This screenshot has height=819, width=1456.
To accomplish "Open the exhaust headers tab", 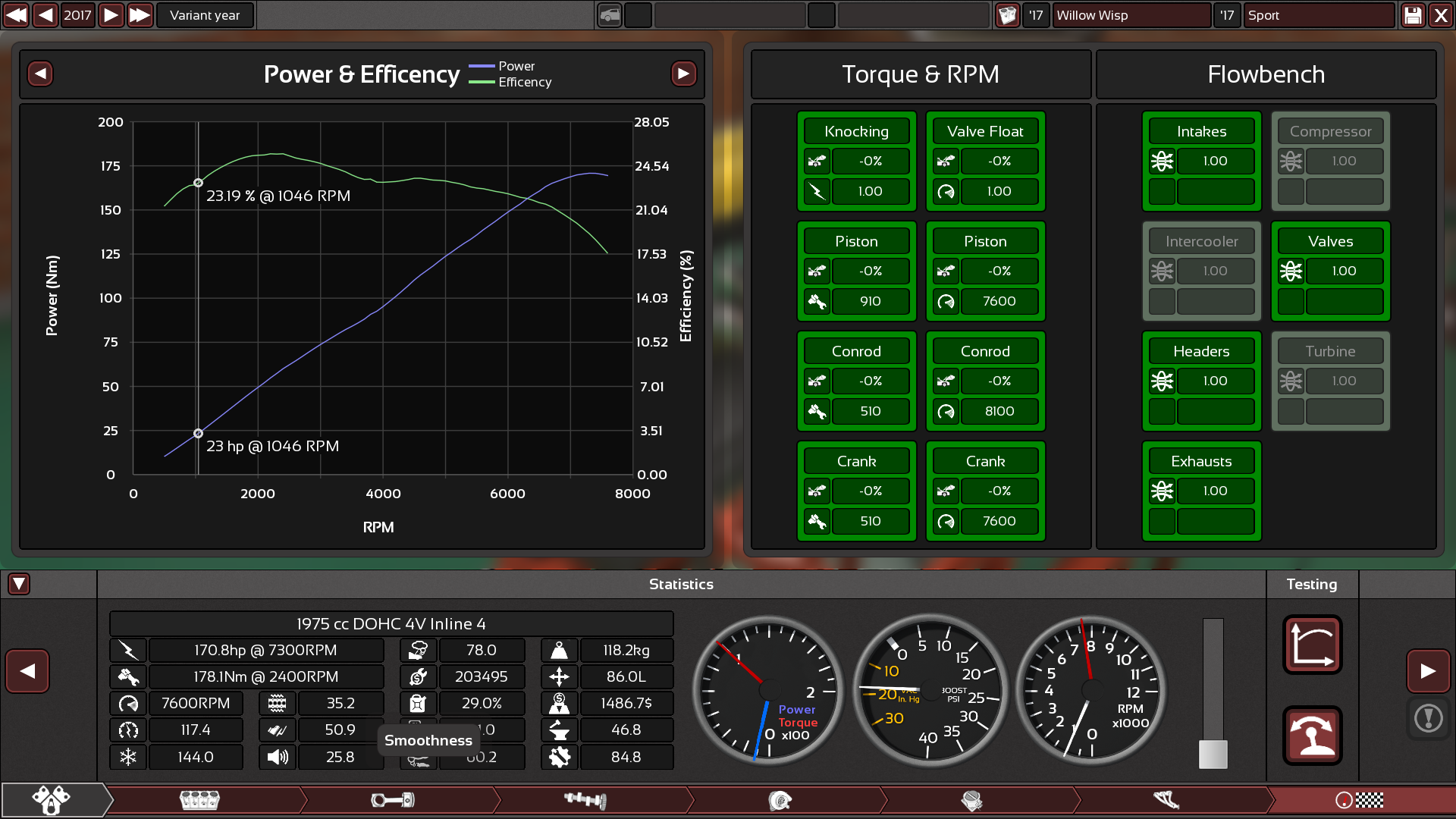I will [x=1166, y=800].
